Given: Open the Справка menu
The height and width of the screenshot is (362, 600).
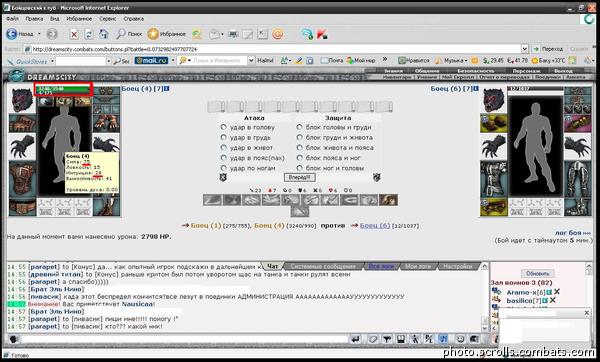Looking at the screenshot, I should pos(134,18).
